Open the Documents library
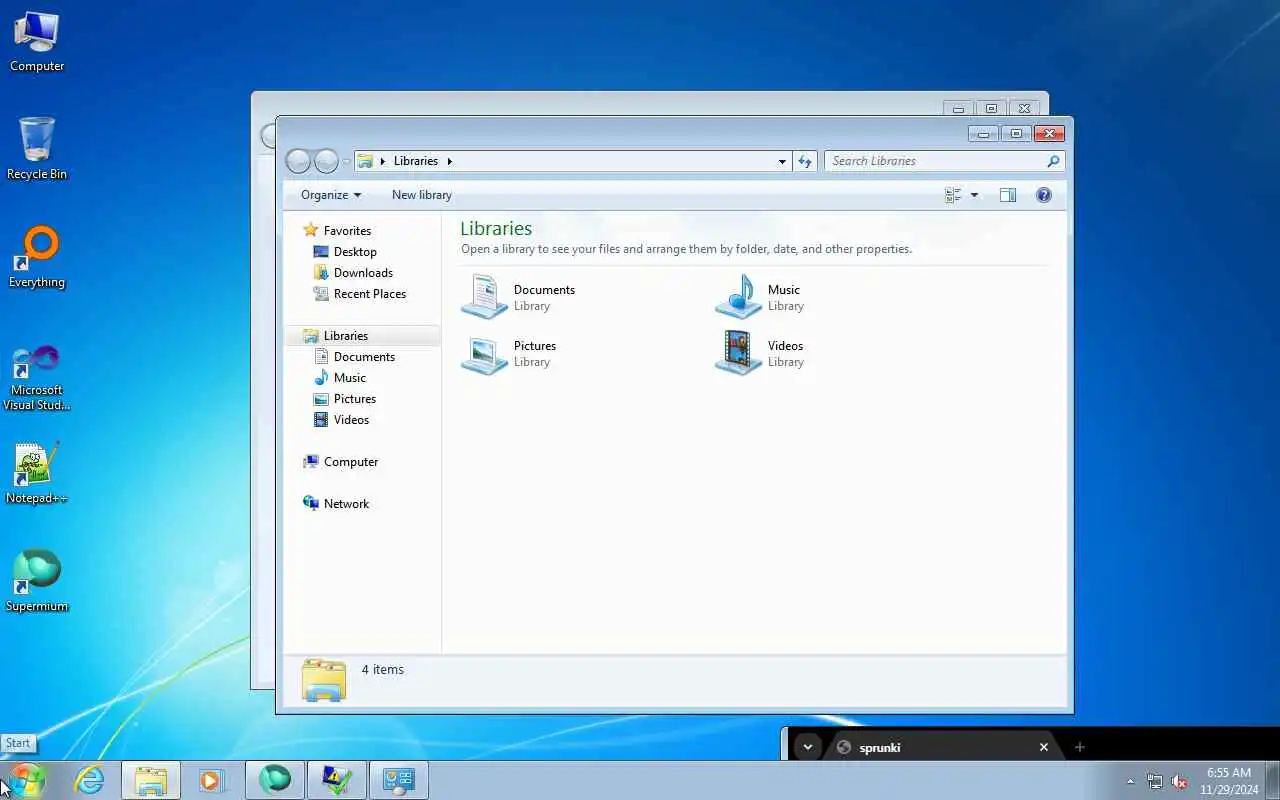Viewport: 1280px width, 800px height. [520, 297]
